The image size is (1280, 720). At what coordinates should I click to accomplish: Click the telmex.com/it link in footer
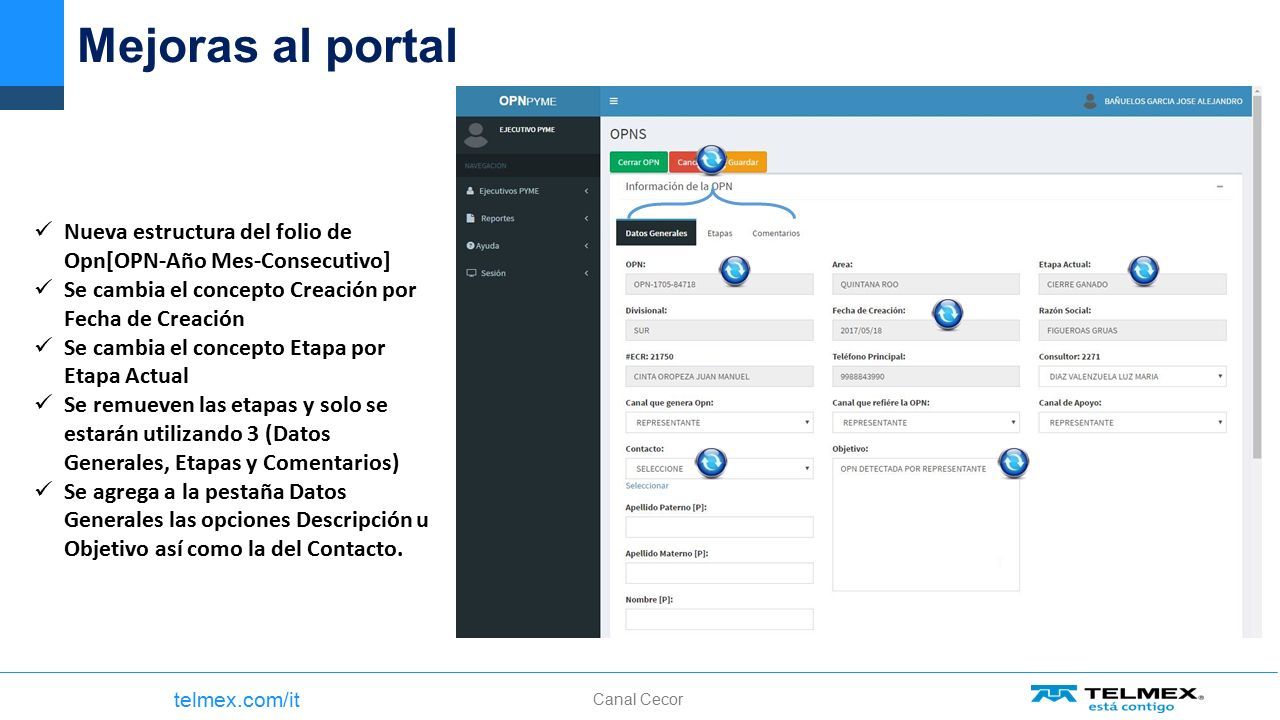[x=237, y=700]
